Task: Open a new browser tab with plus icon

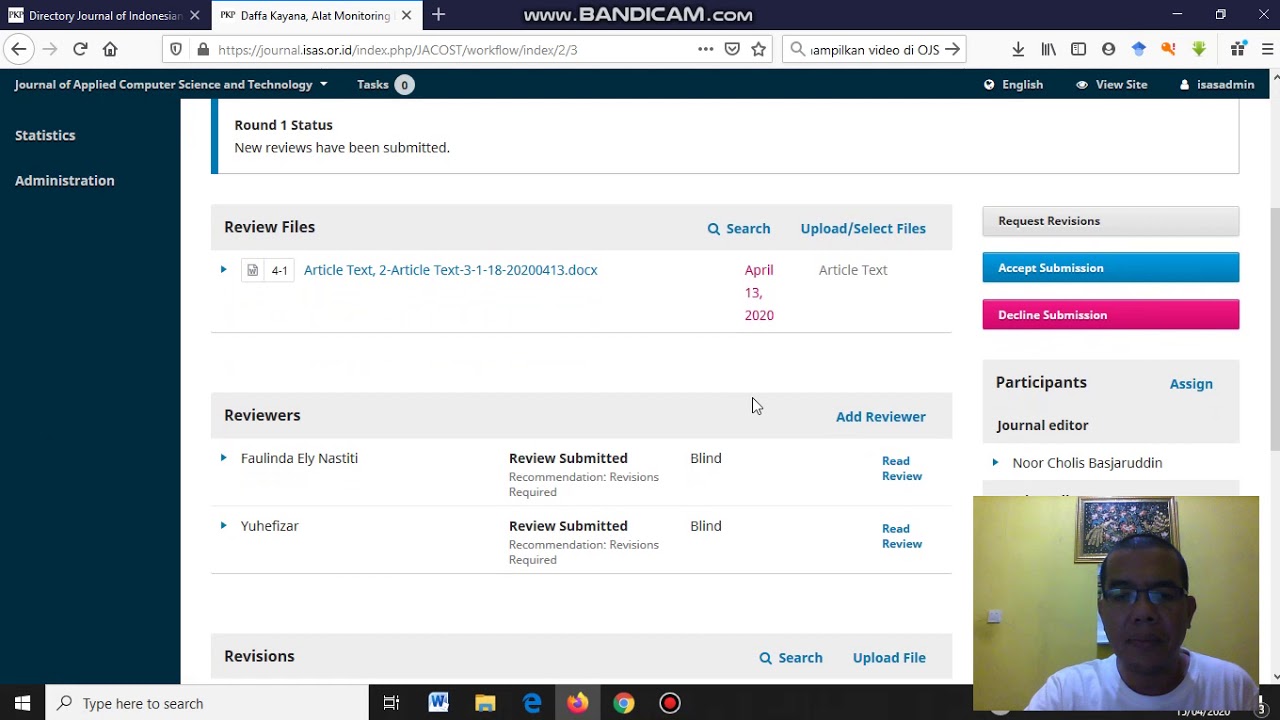Action: coord(438,15)
